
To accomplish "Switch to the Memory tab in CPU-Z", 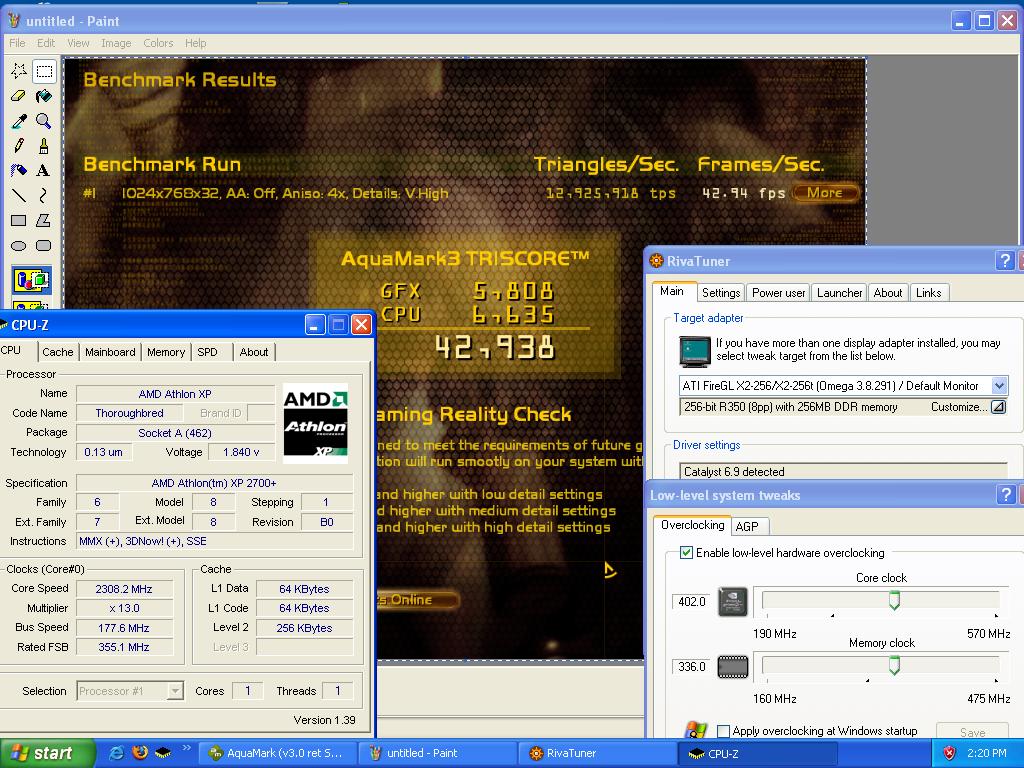I will [166, 352].
